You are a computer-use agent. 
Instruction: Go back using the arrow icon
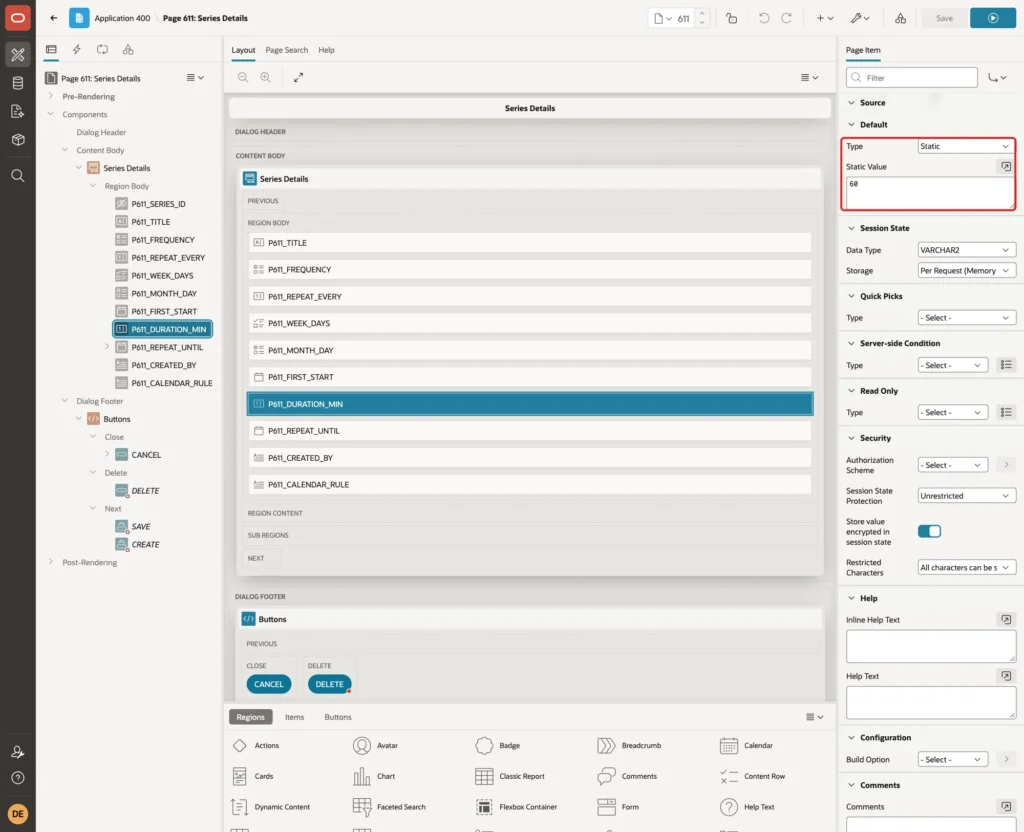(x=54, y=18)
